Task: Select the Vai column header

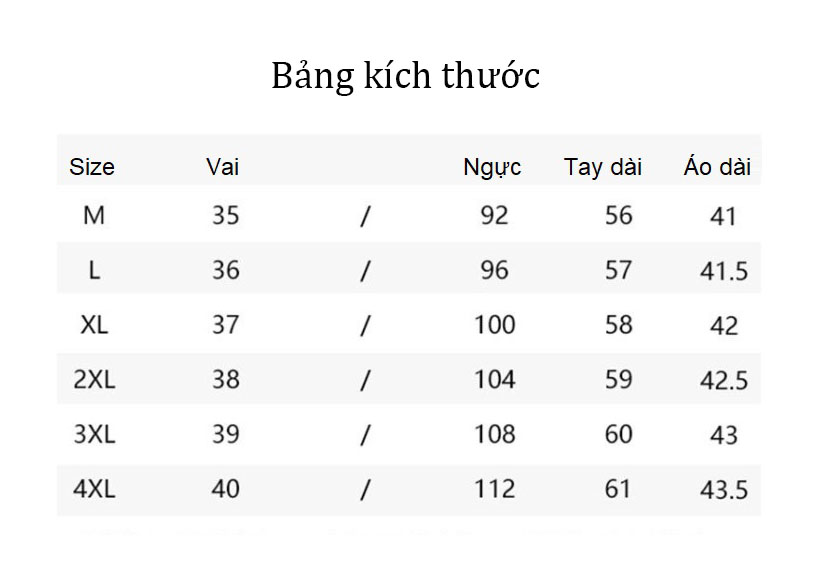Action: 222,167
